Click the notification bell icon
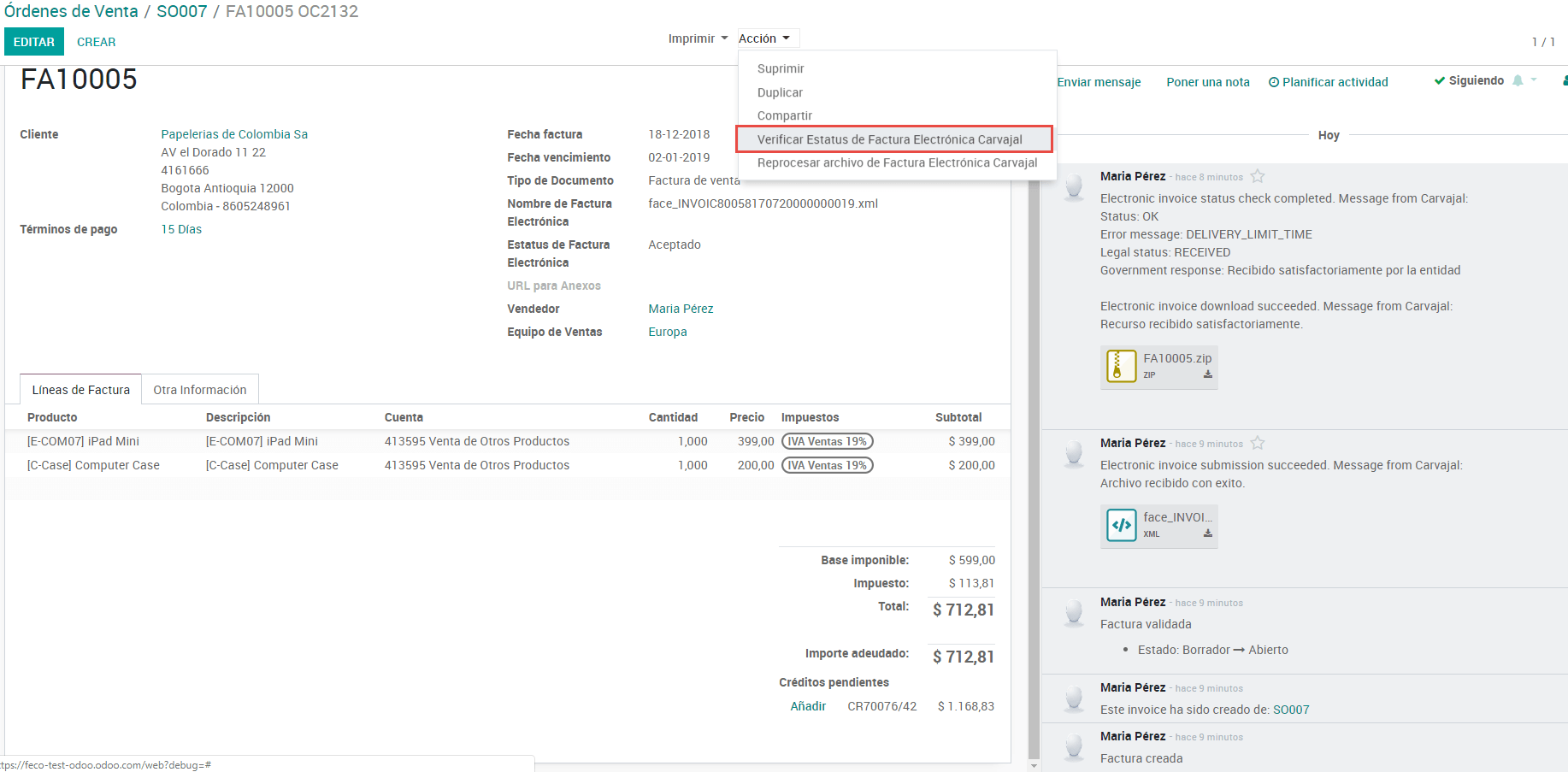This screenshot has height=772, width=1568. coord(1518,80)
